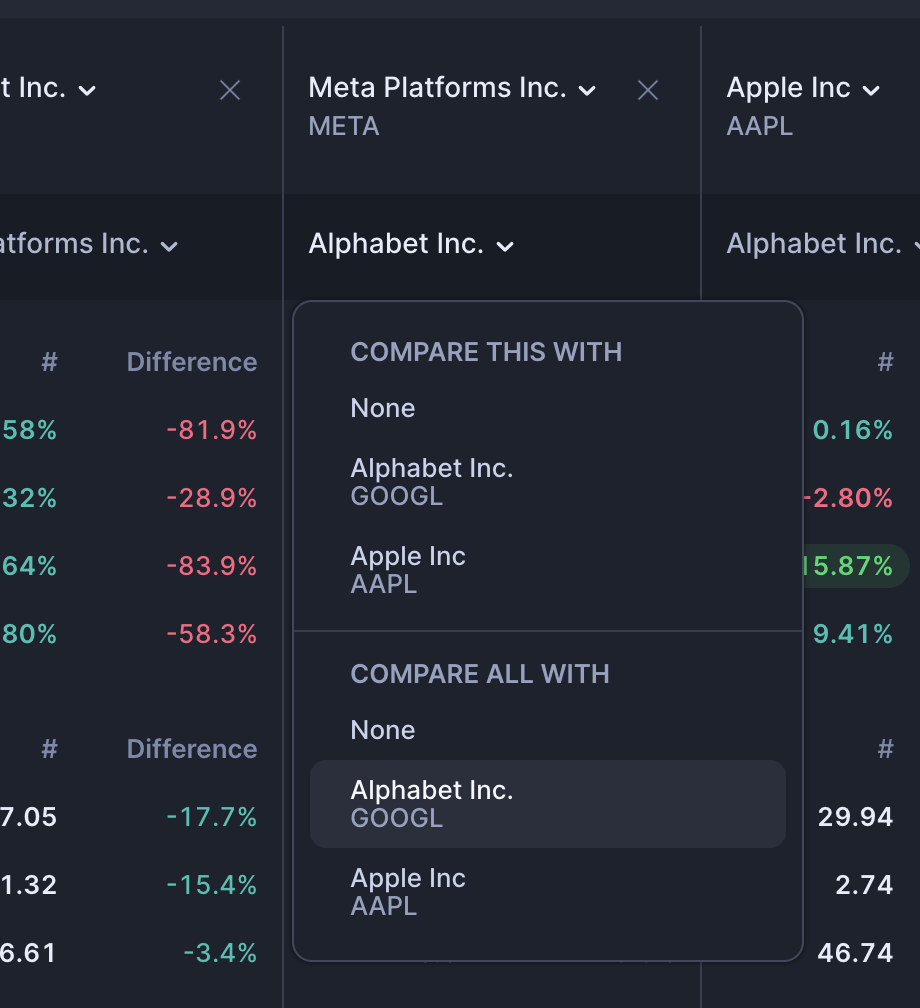Click the 0.16% value in Apple column

tap(852, 430)
